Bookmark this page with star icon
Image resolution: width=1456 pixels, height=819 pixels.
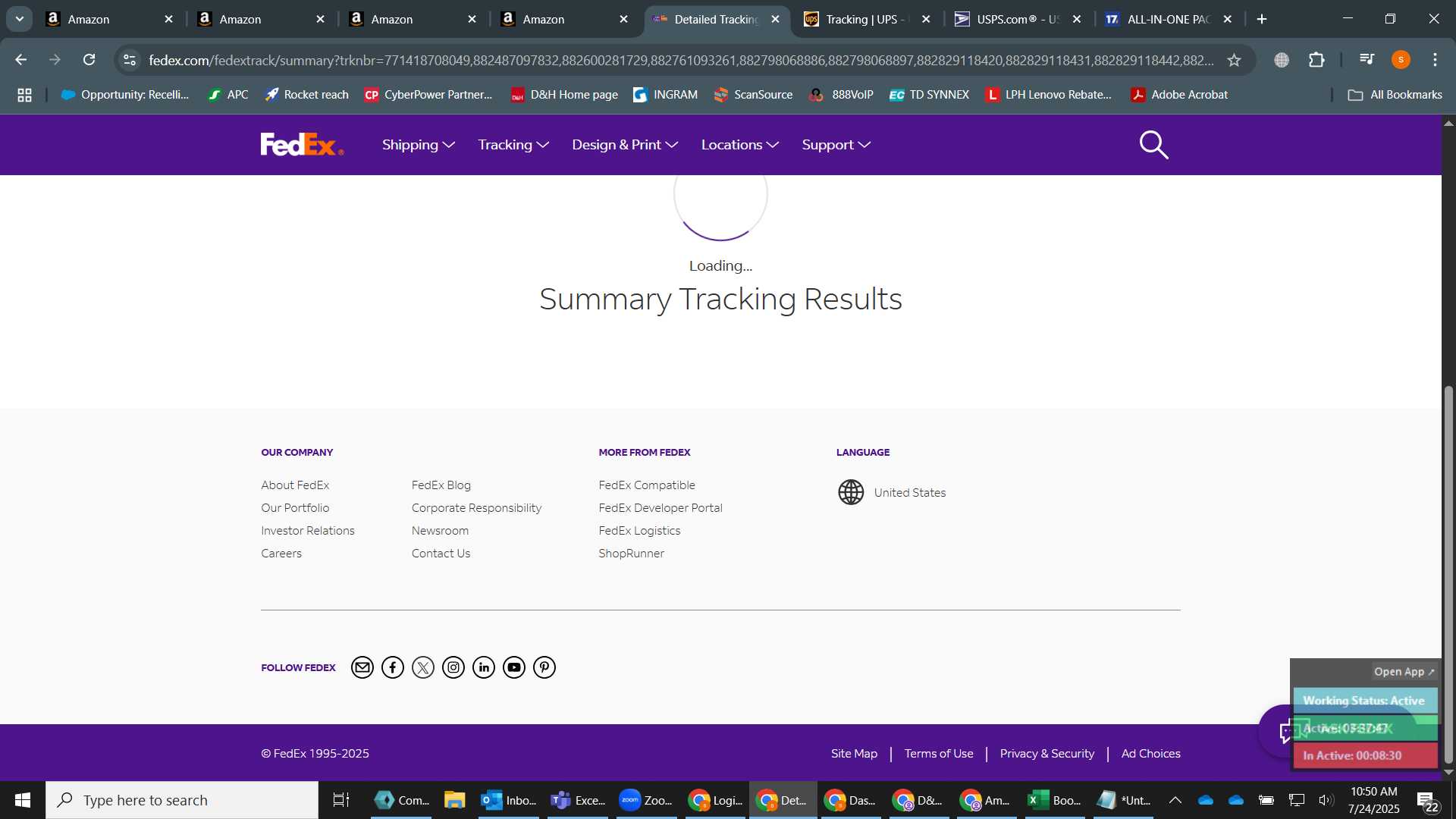click(x=1235, y=60)
